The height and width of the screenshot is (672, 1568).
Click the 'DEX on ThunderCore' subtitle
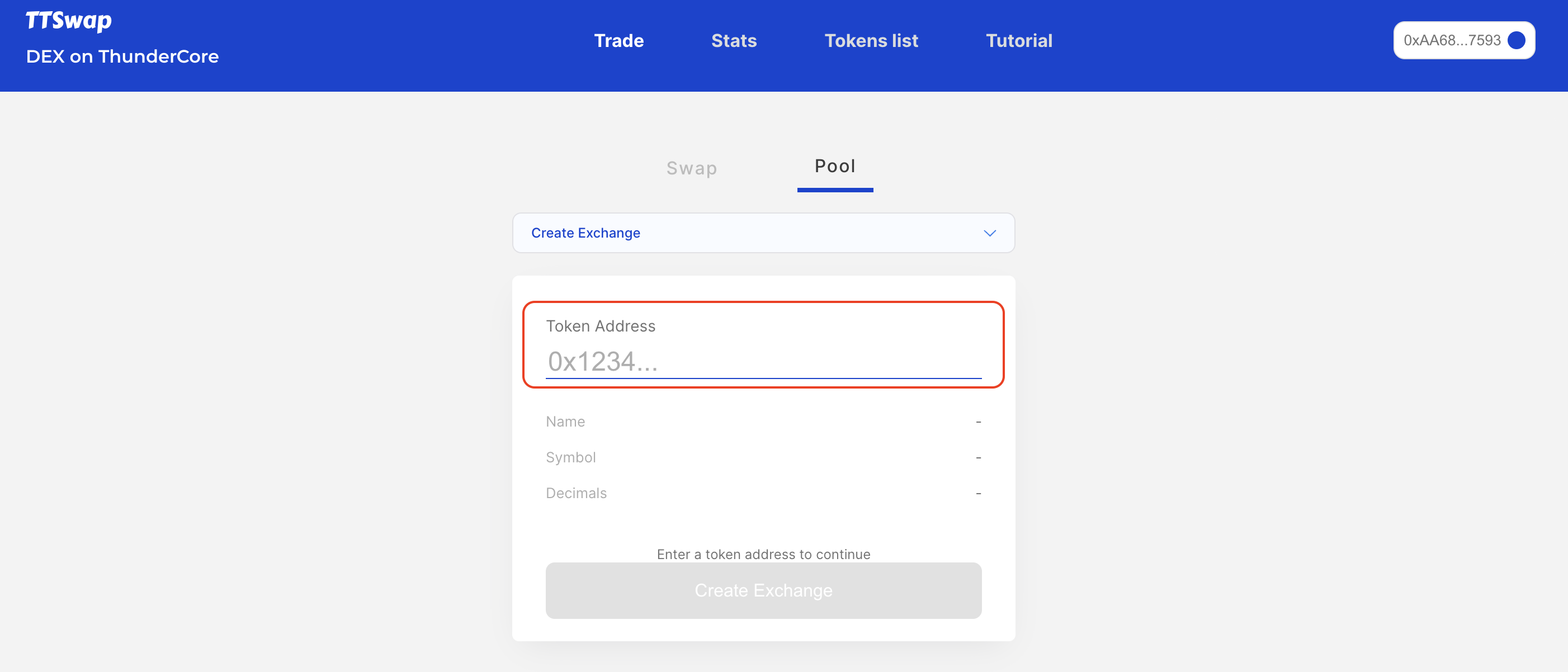coord(122,56)
